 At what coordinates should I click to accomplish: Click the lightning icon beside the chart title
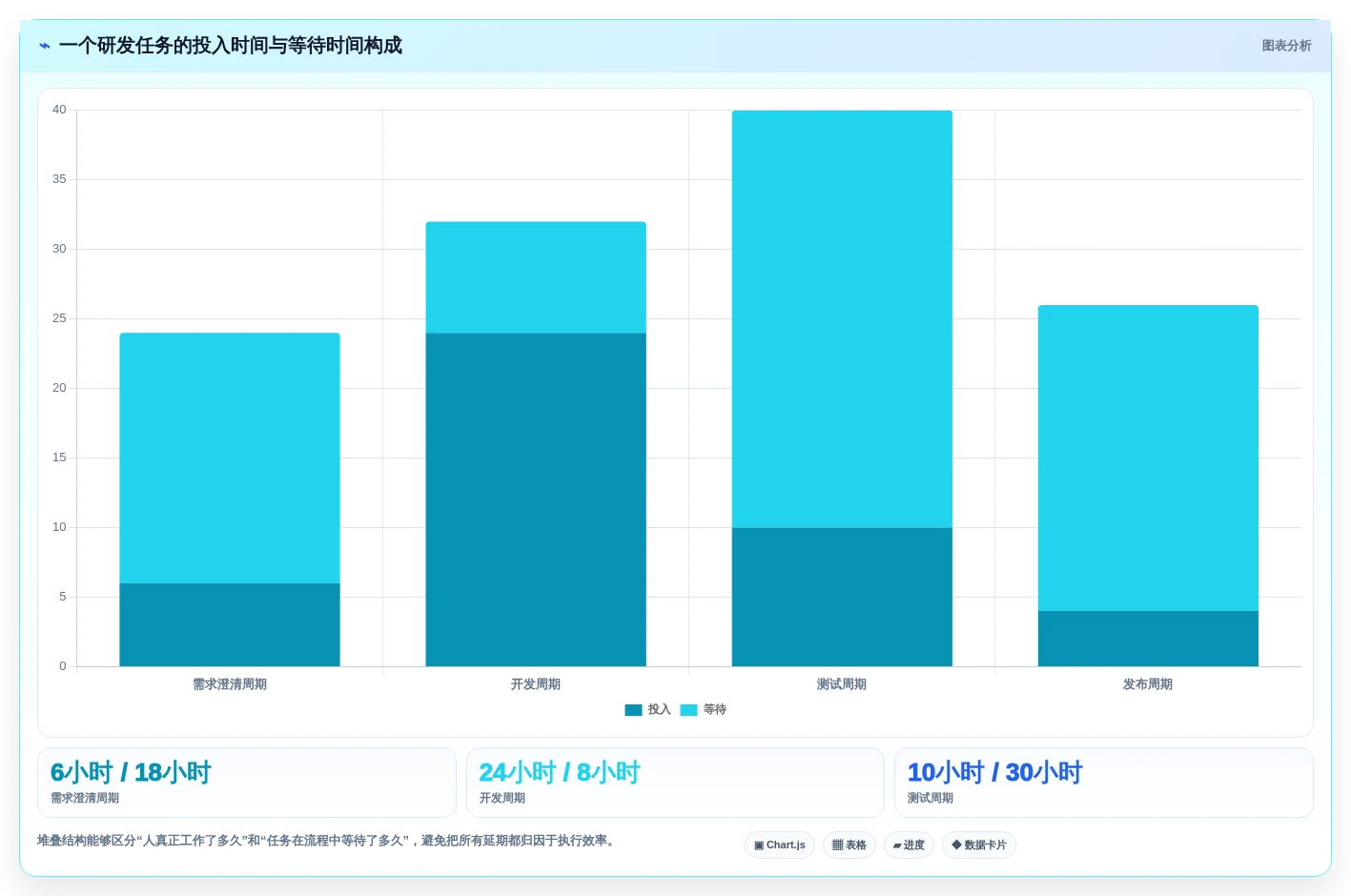pyautogui.click(x=44, y=46)
